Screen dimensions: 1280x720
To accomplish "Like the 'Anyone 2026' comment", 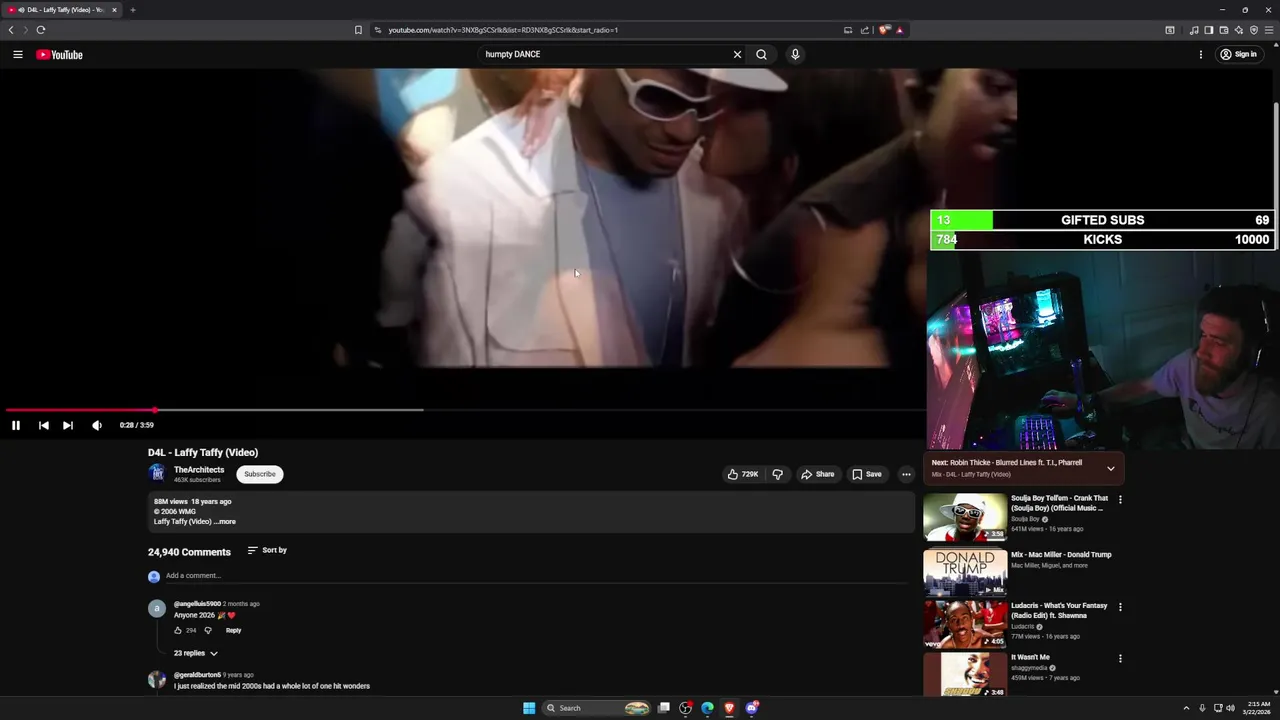I will click(178, 630).
